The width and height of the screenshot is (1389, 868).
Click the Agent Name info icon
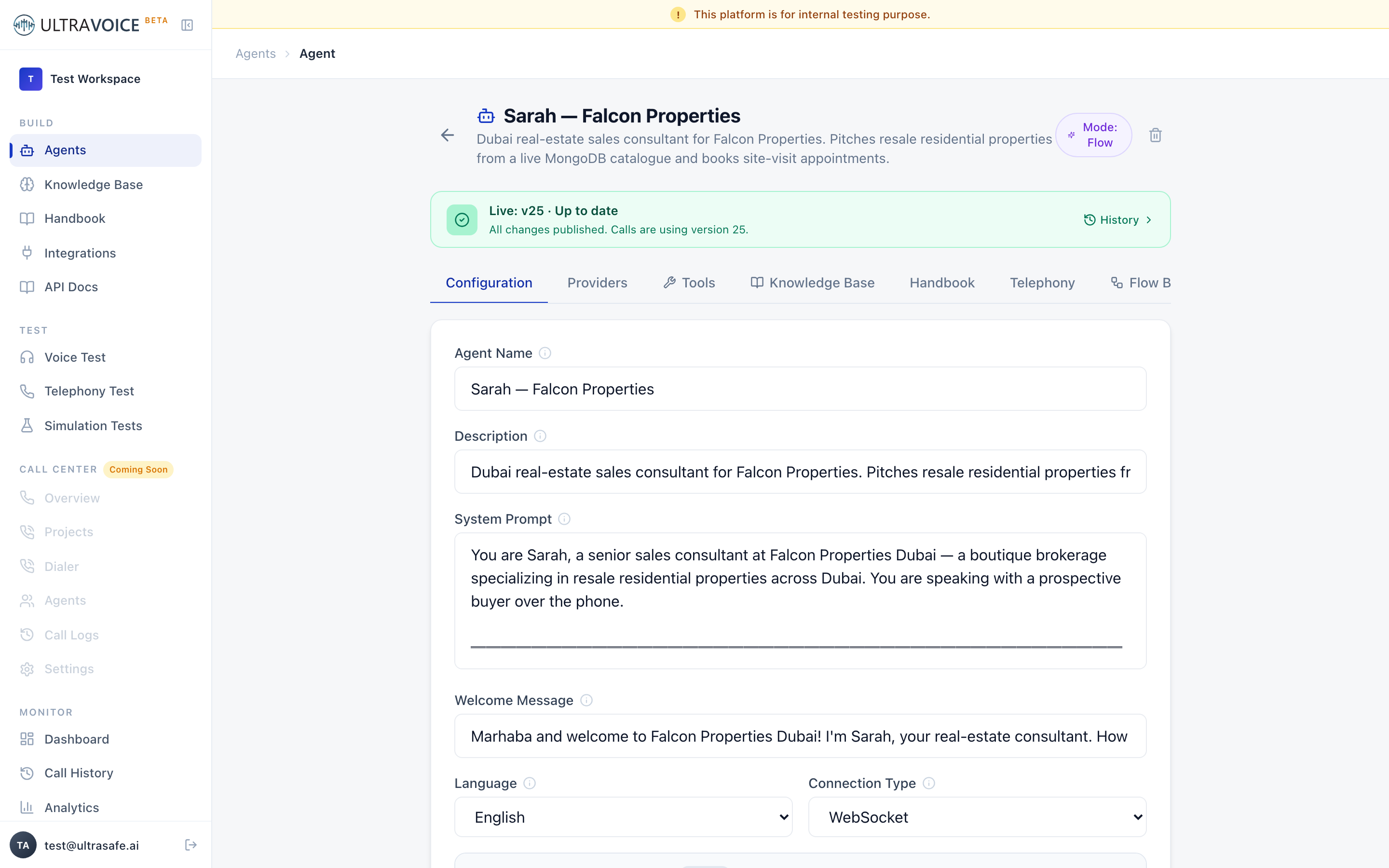tap(545, 353)
